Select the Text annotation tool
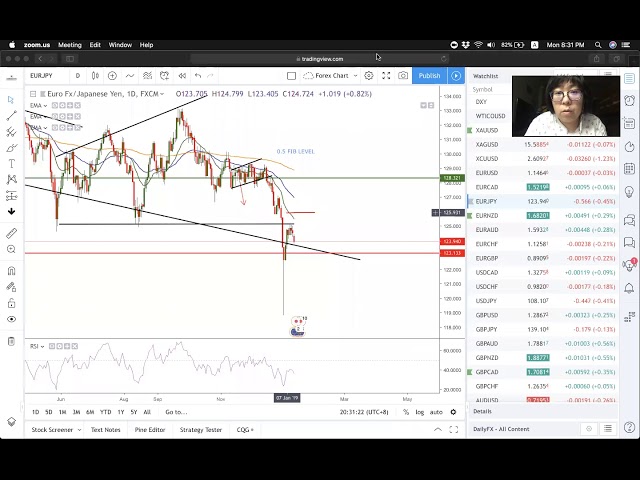The height and width of the screenshot is (480, 640). coord(11,164)
